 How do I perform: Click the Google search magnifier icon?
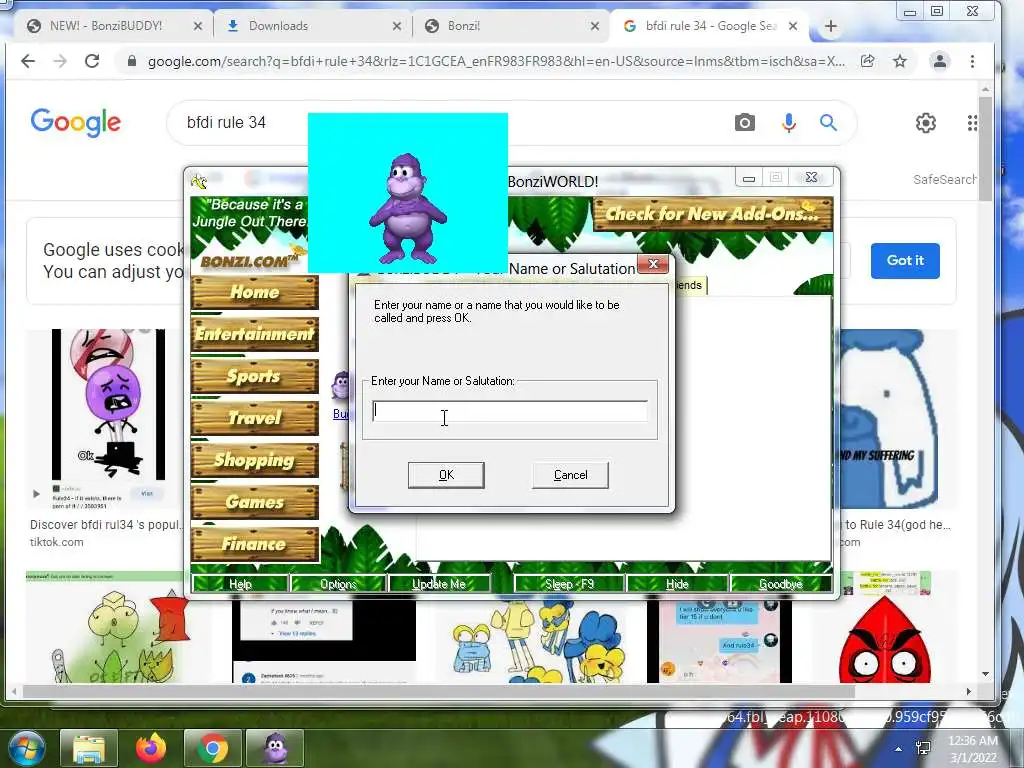pyautogui.click(x=828, y=122)
